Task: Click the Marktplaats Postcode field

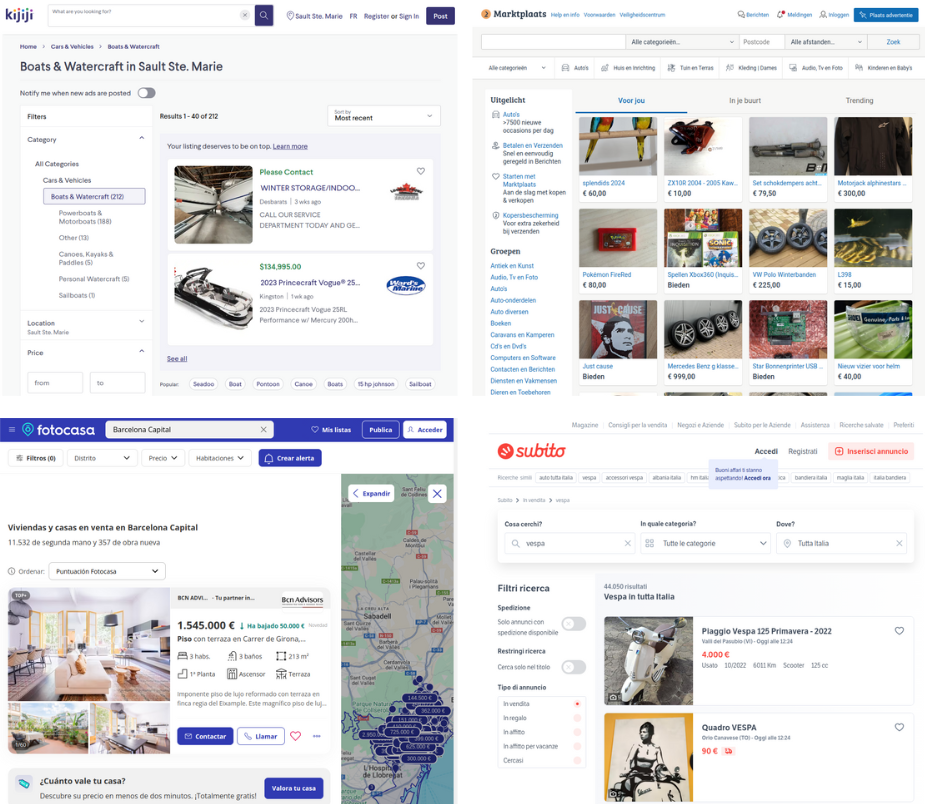Action: [761, 42]
